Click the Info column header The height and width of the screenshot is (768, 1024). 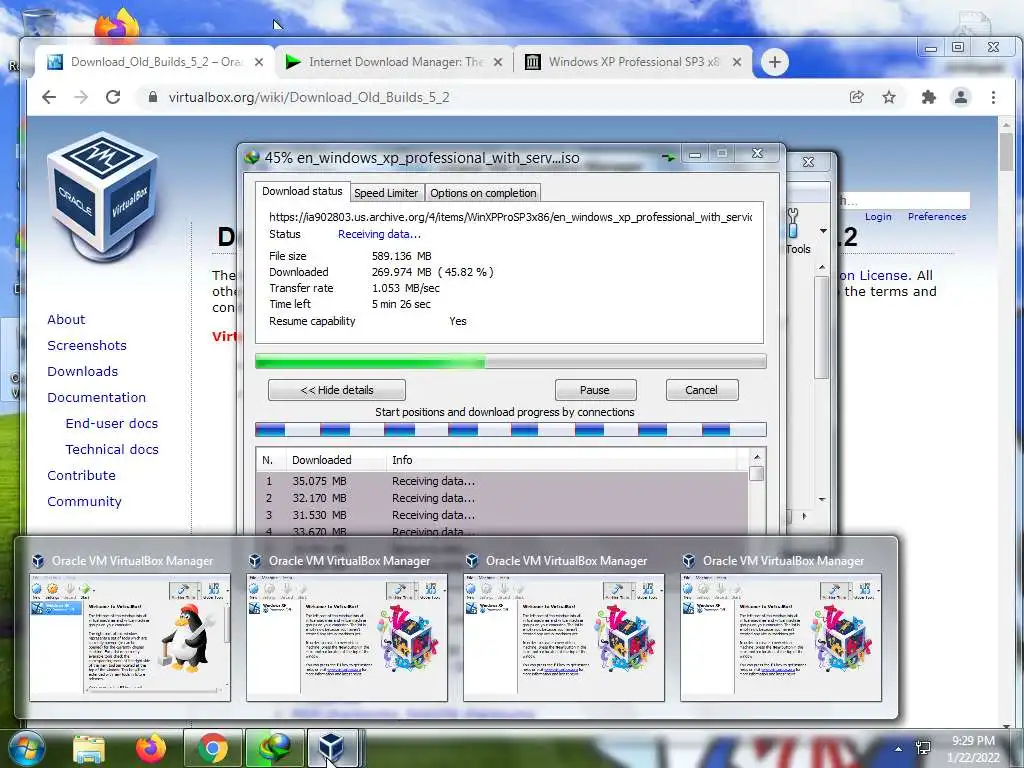pos(562,460)
